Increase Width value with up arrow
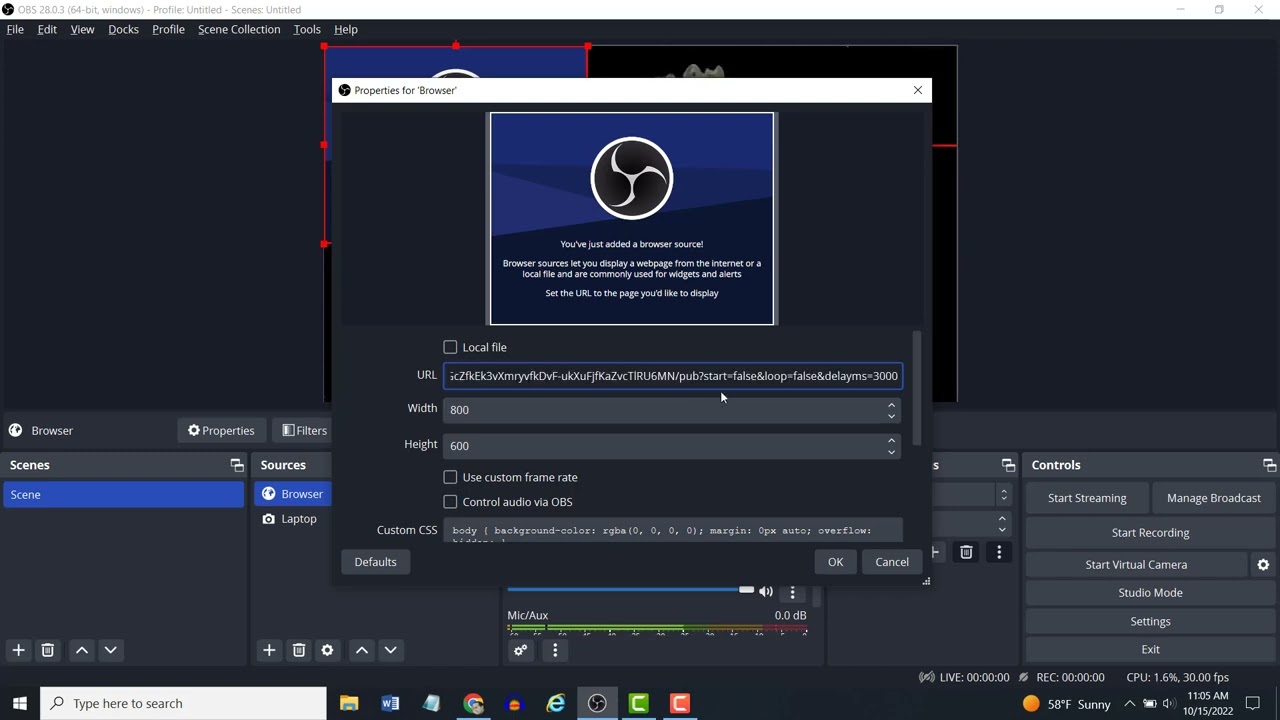1280x720 pixels. point(891,404)
